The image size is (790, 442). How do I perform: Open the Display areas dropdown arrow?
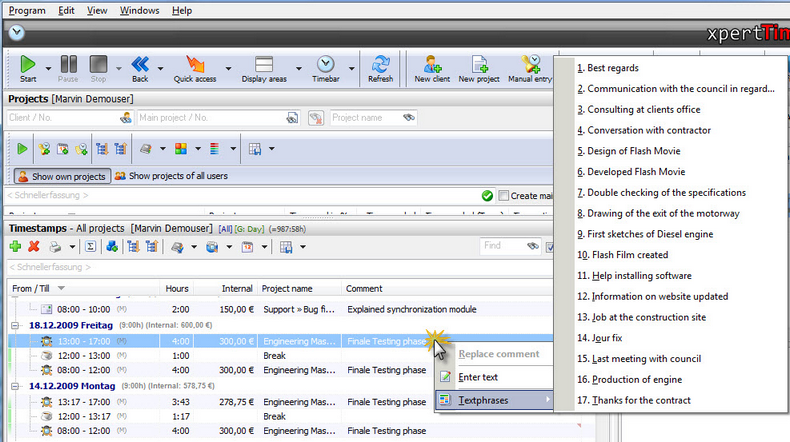pos(299,68)
